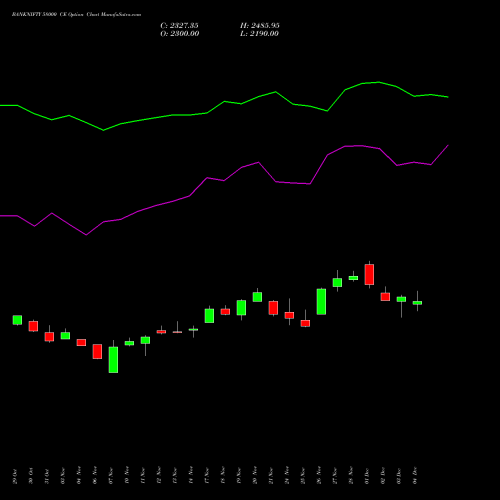The height and width of the screenshot is (500, 500).
Task: Click the green candle above 17 Nov
Action: 209,316
